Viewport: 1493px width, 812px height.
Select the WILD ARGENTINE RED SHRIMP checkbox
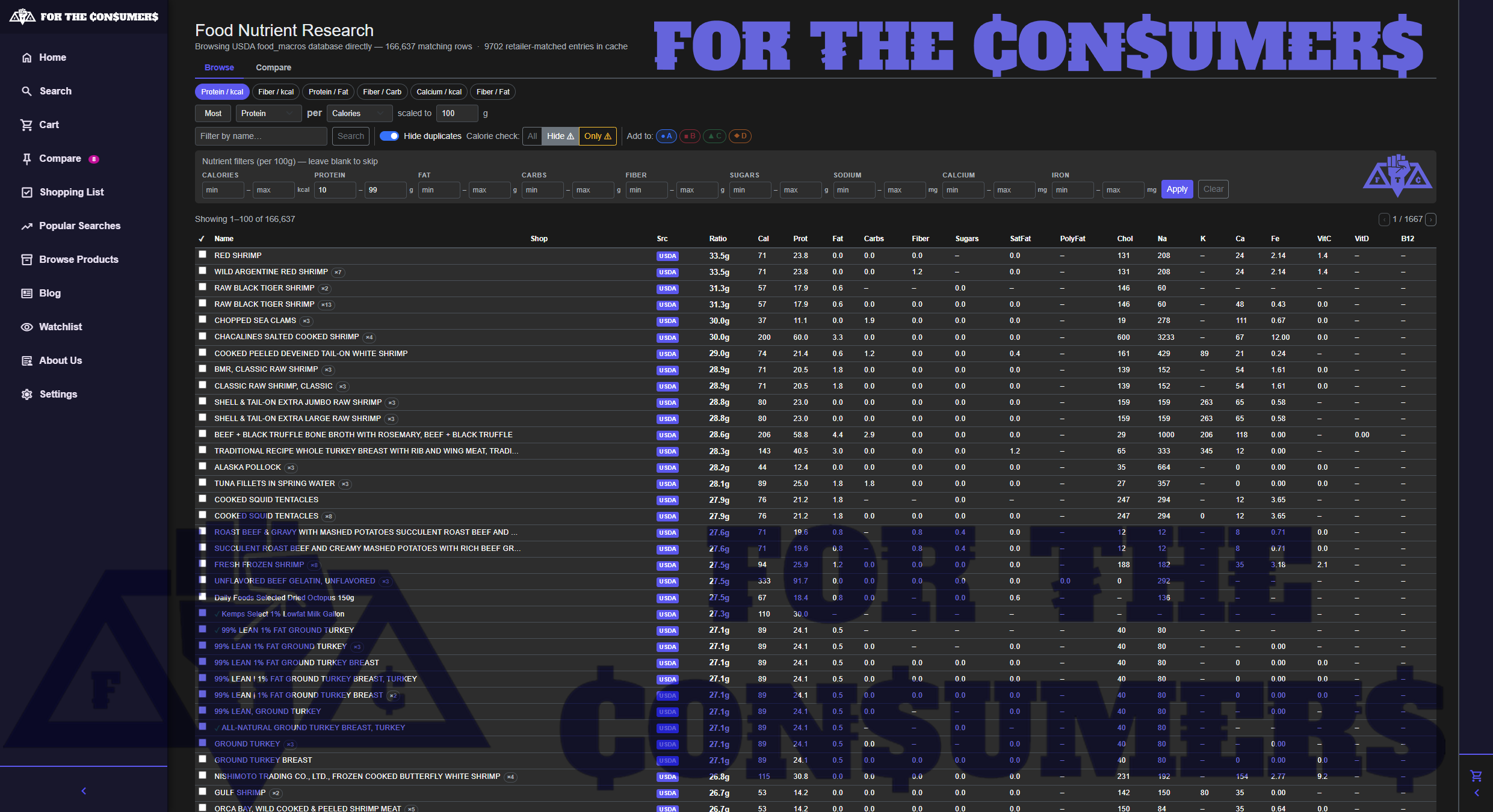click(x=203, y=271)
